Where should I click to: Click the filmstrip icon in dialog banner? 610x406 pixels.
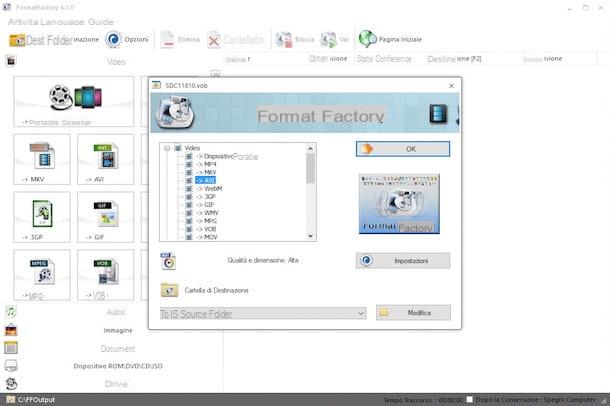438,114
